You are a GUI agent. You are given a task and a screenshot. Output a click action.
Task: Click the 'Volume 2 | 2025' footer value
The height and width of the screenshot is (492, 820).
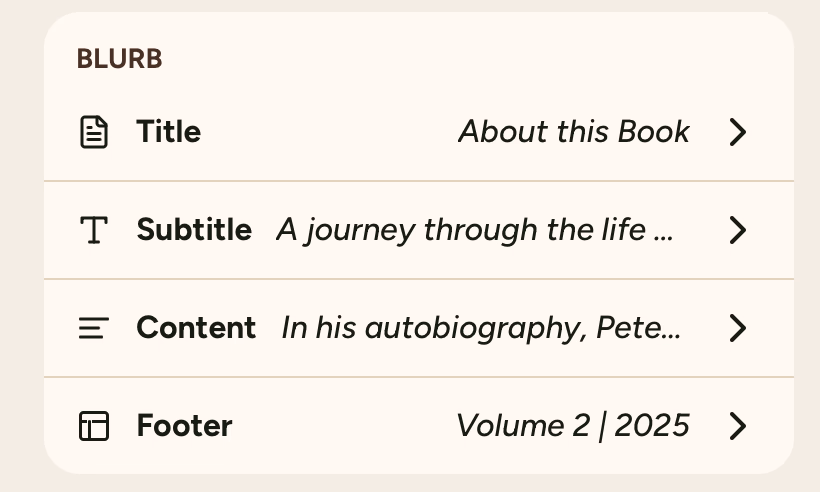pyautogui.click(x=573, y=426)
